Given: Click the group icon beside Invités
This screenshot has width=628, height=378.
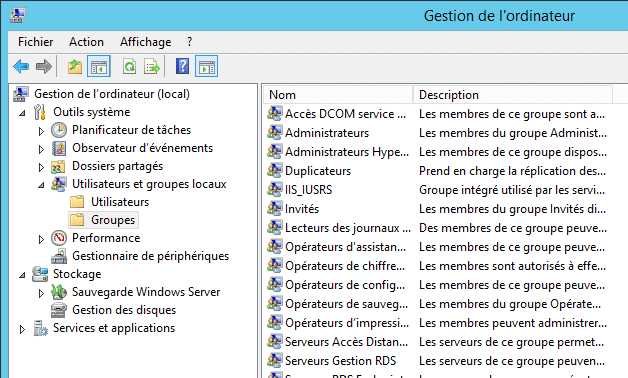Looking at the screenshot, I should click(x=275, y=209).
